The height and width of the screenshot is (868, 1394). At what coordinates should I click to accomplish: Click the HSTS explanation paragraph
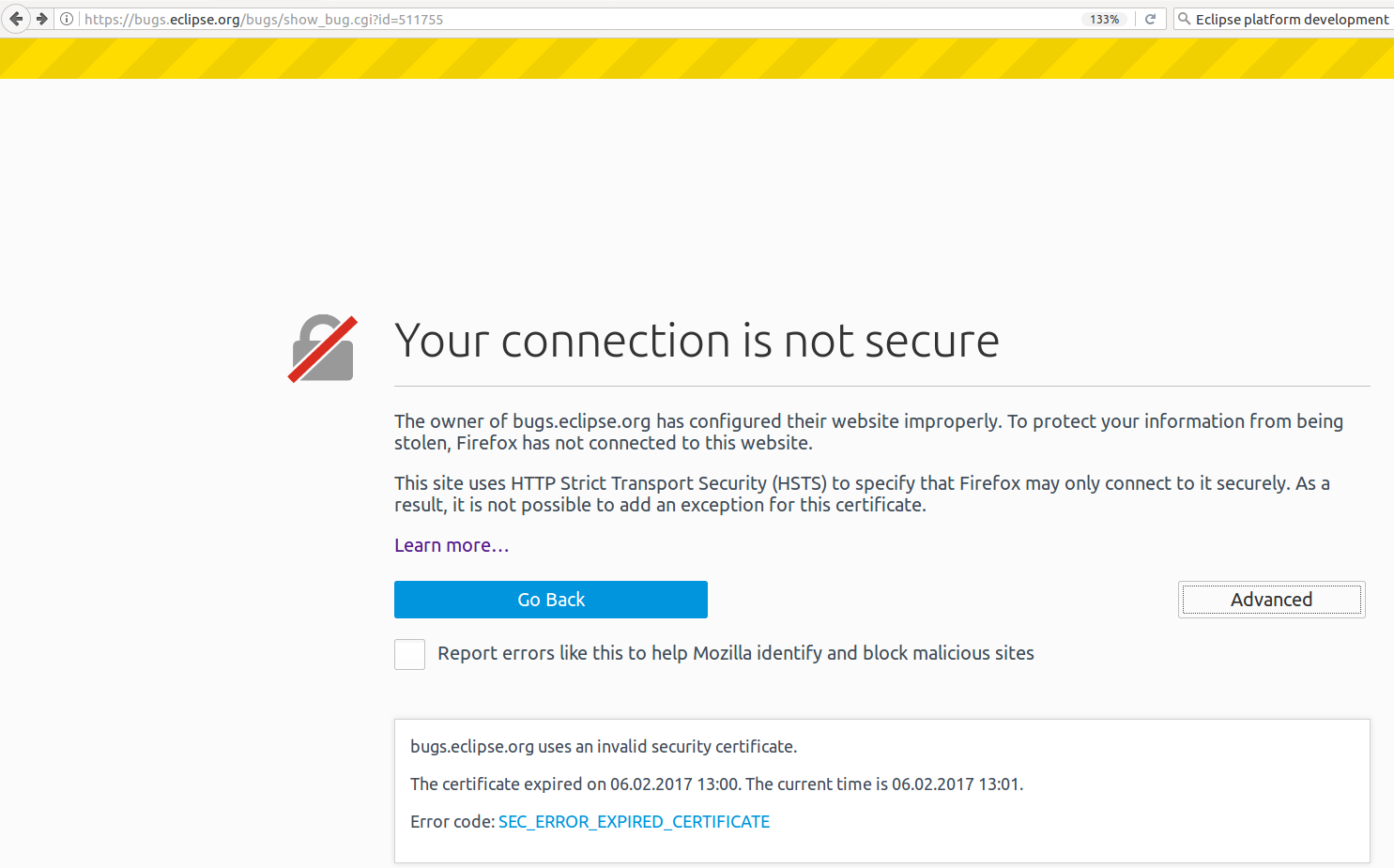tap(862, 494)
